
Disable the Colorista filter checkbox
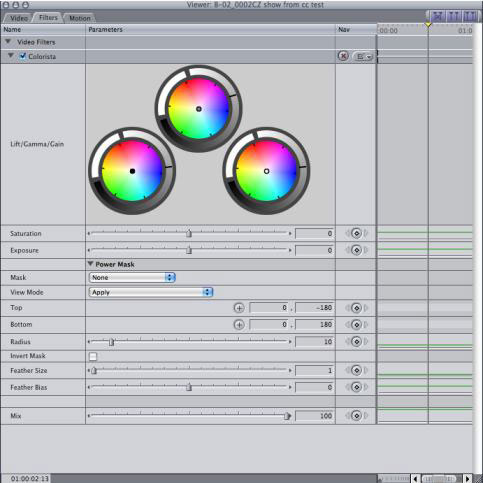click(23, 56)
